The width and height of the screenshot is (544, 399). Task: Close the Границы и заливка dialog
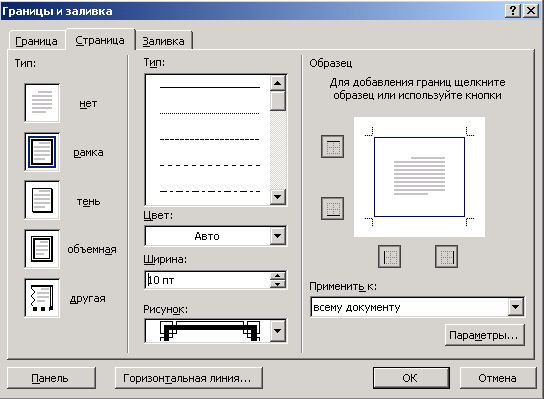[x=531, y=11]
